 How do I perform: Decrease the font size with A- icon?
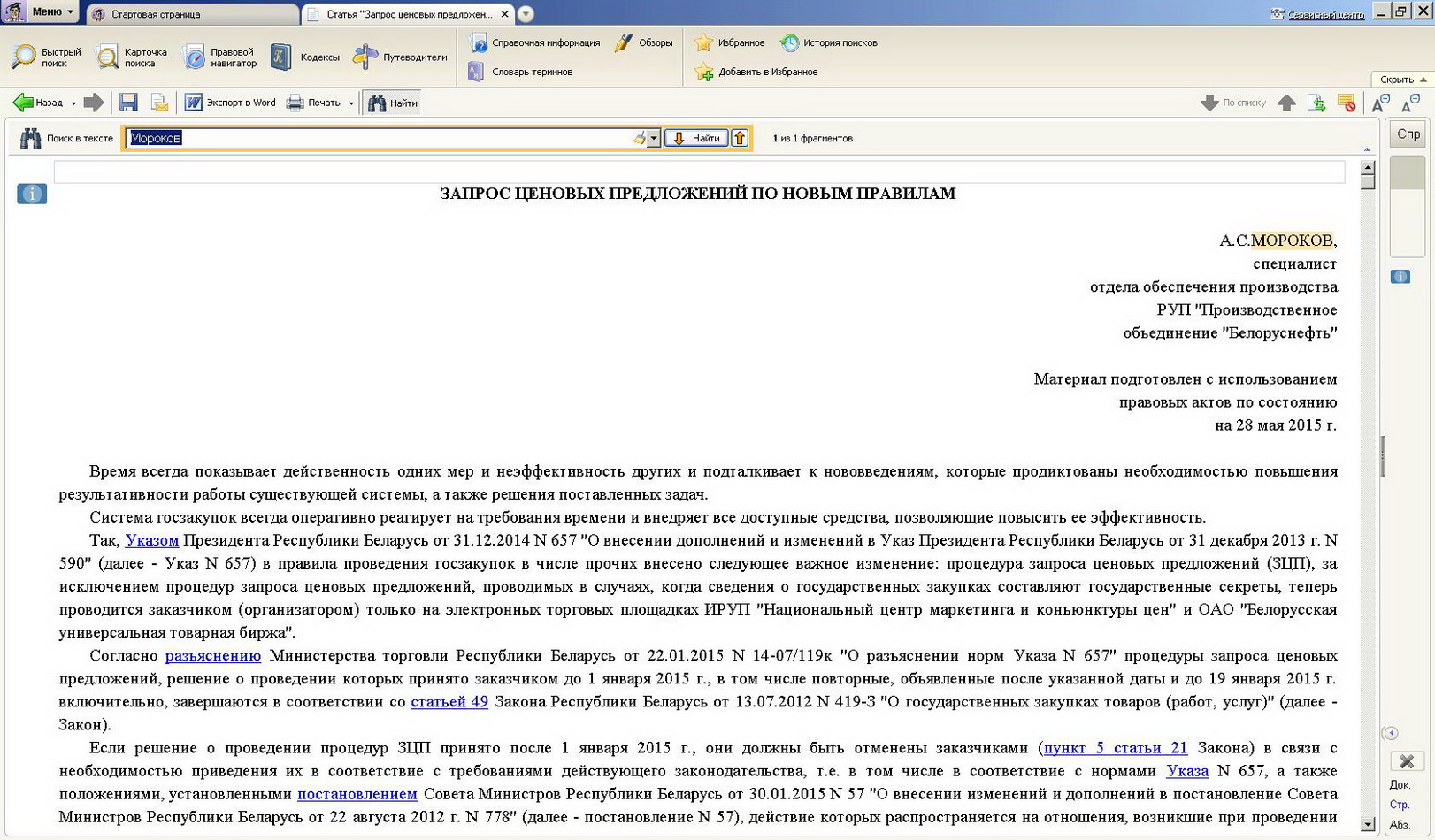(1410, 103)
